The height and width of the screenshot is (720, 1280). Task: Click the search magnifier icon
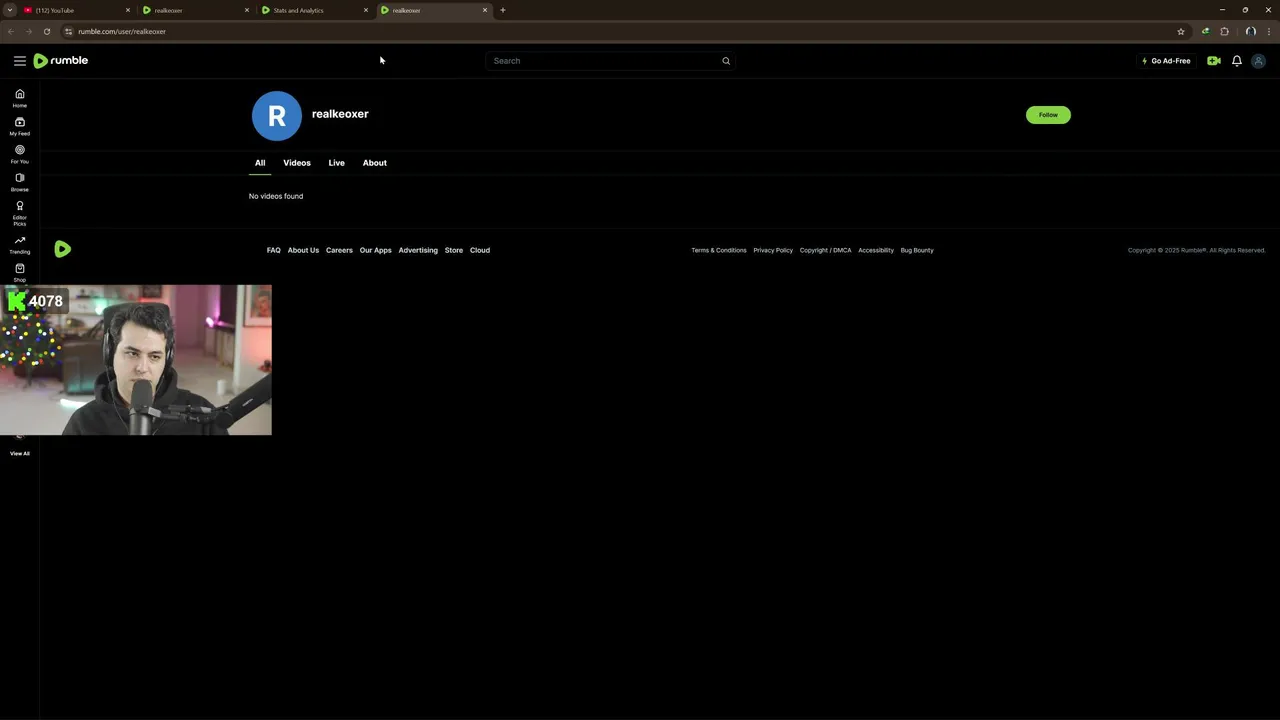[726, 61]
